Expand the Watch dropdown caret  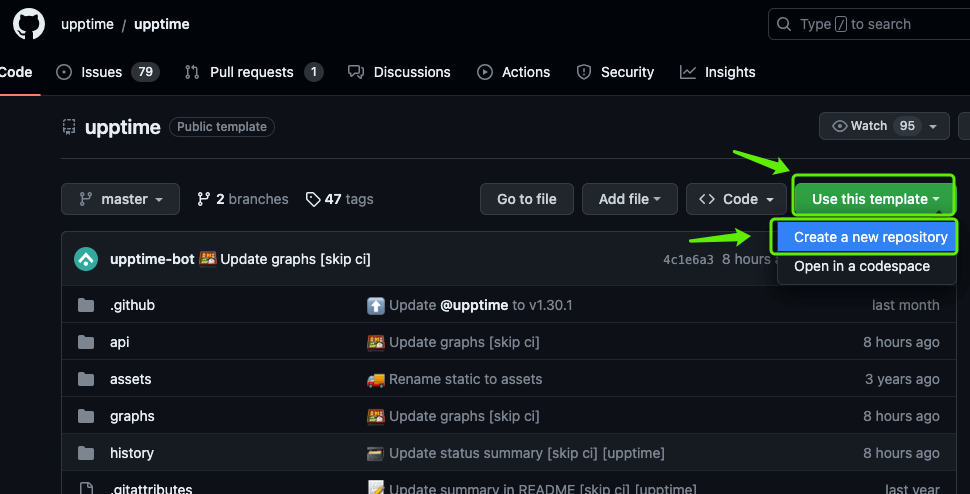point(933,127)
